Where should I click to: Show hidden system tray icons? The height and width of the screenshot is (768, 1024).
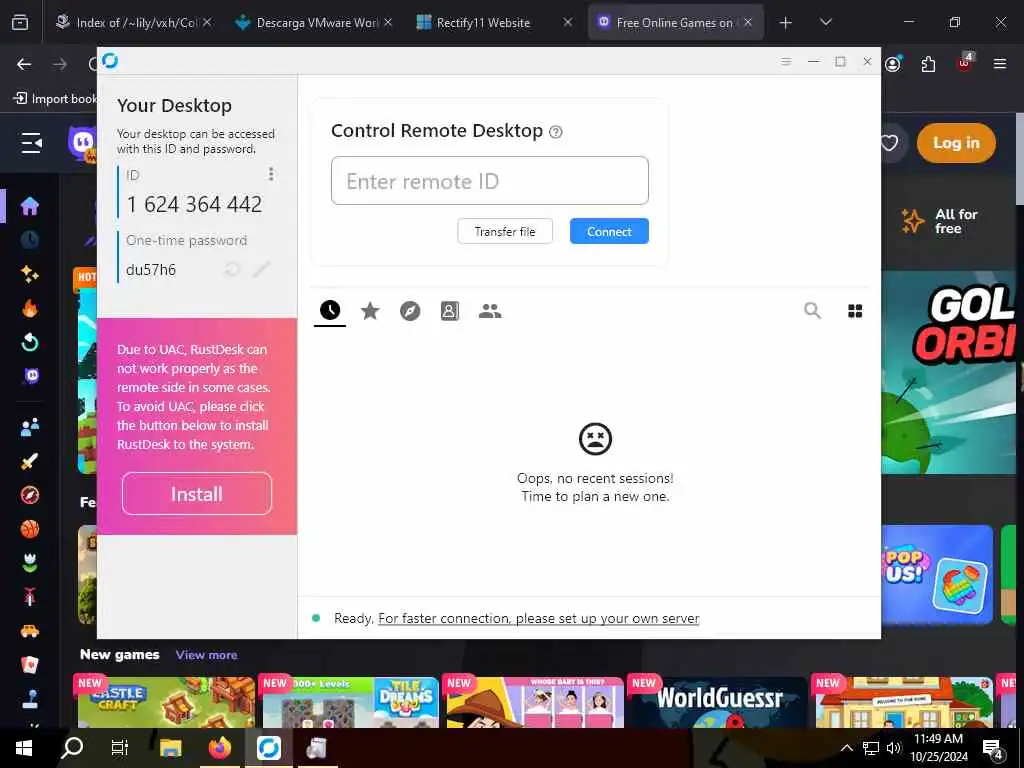(x=846, y=748)
